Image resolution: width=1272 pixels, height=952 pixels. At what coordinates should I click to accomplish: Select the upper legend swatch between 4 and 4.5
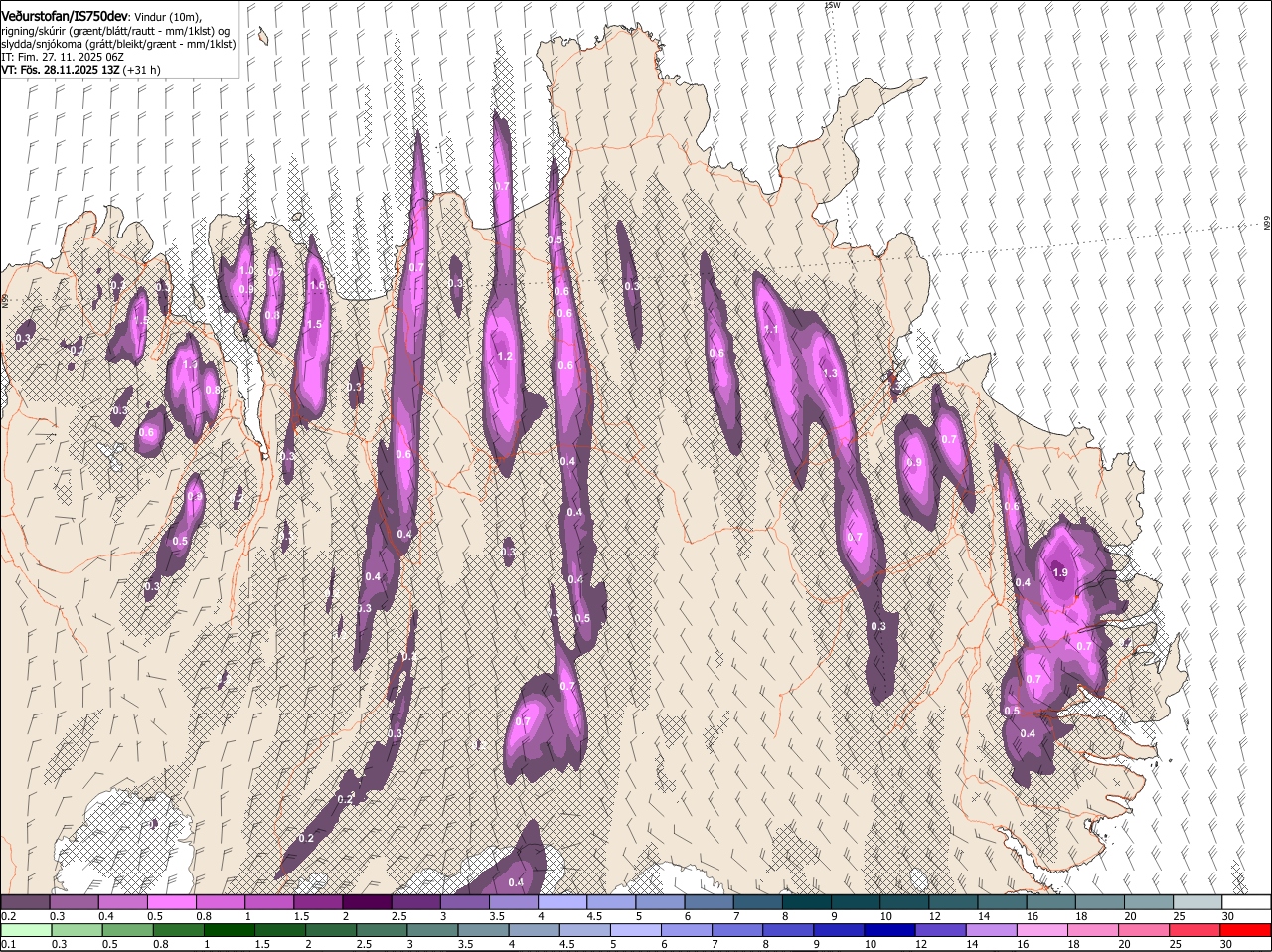[562, 902]
